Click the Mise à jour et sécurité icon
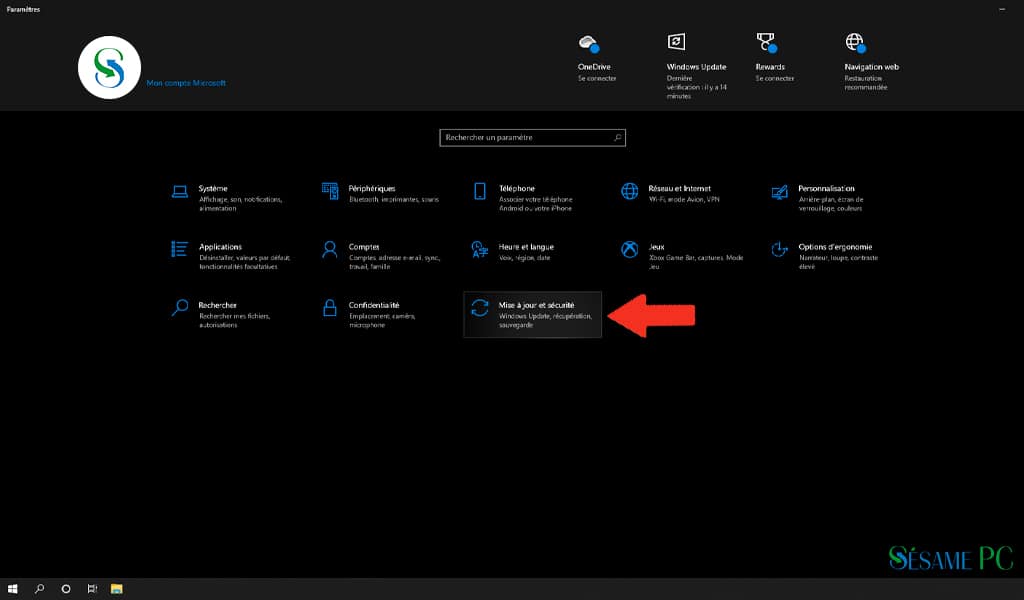 (x=480, y=308)
